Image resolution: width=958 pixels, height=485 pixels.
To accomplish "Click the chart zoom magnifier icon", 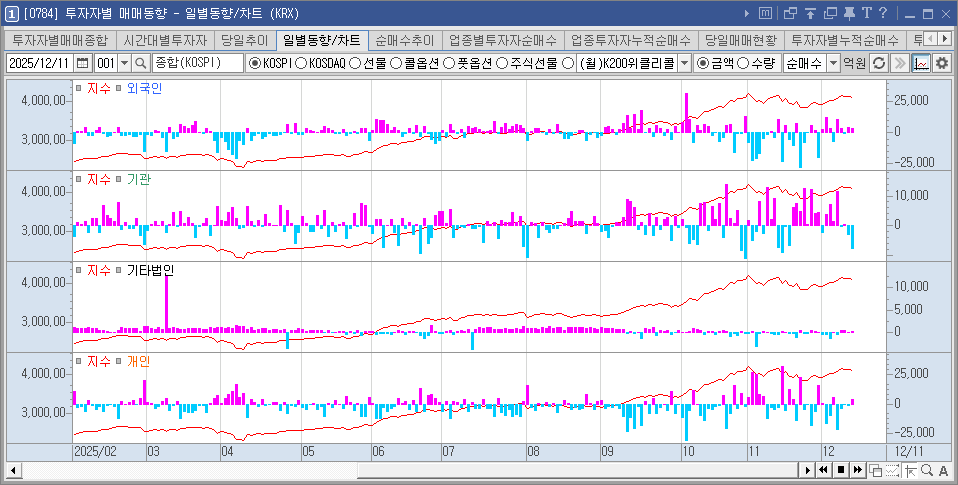I will 927,470.
